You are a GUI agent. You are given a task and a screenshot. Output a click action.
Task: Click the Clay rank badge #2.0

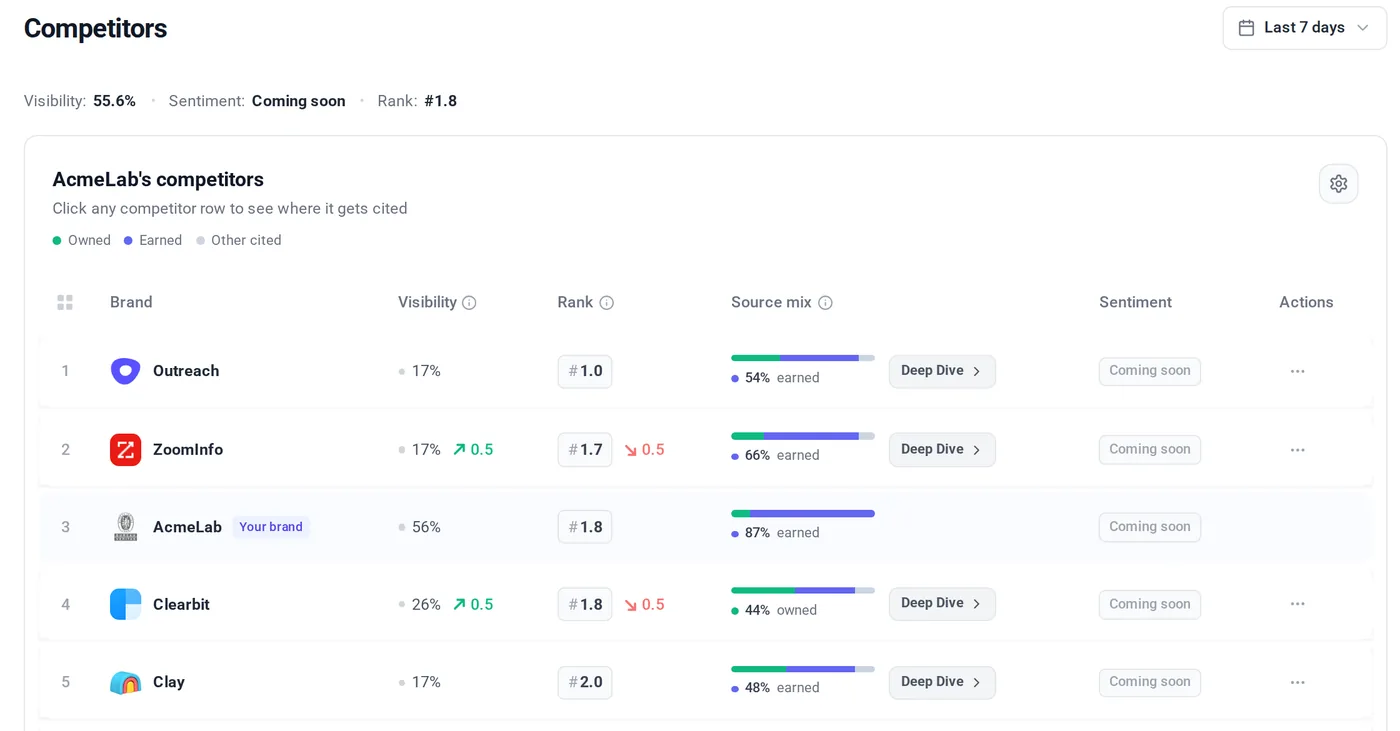pyautogui.click(x=585, y=682)
